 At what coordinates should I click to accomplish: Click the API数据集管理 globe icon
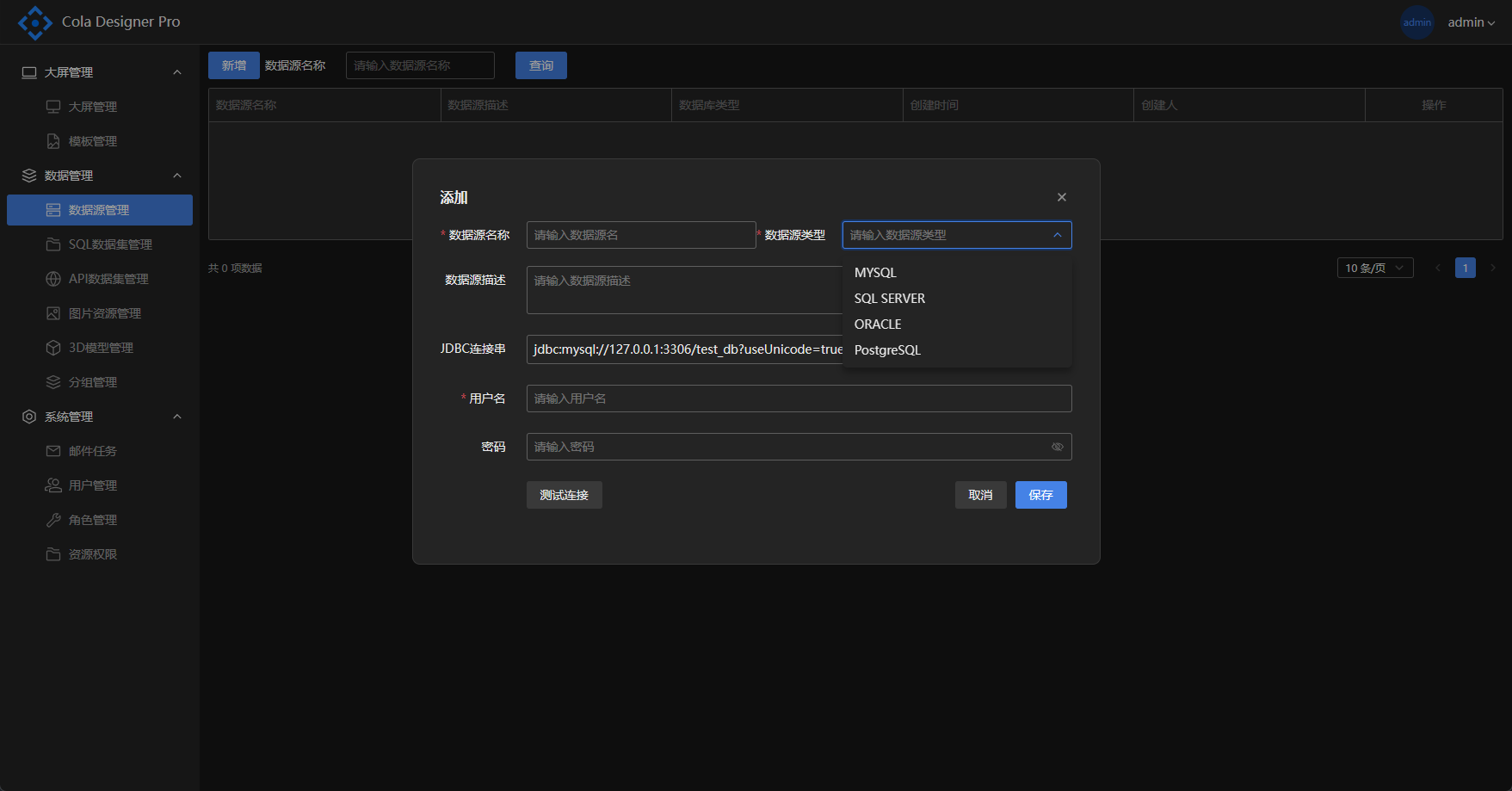pos(53,279)
